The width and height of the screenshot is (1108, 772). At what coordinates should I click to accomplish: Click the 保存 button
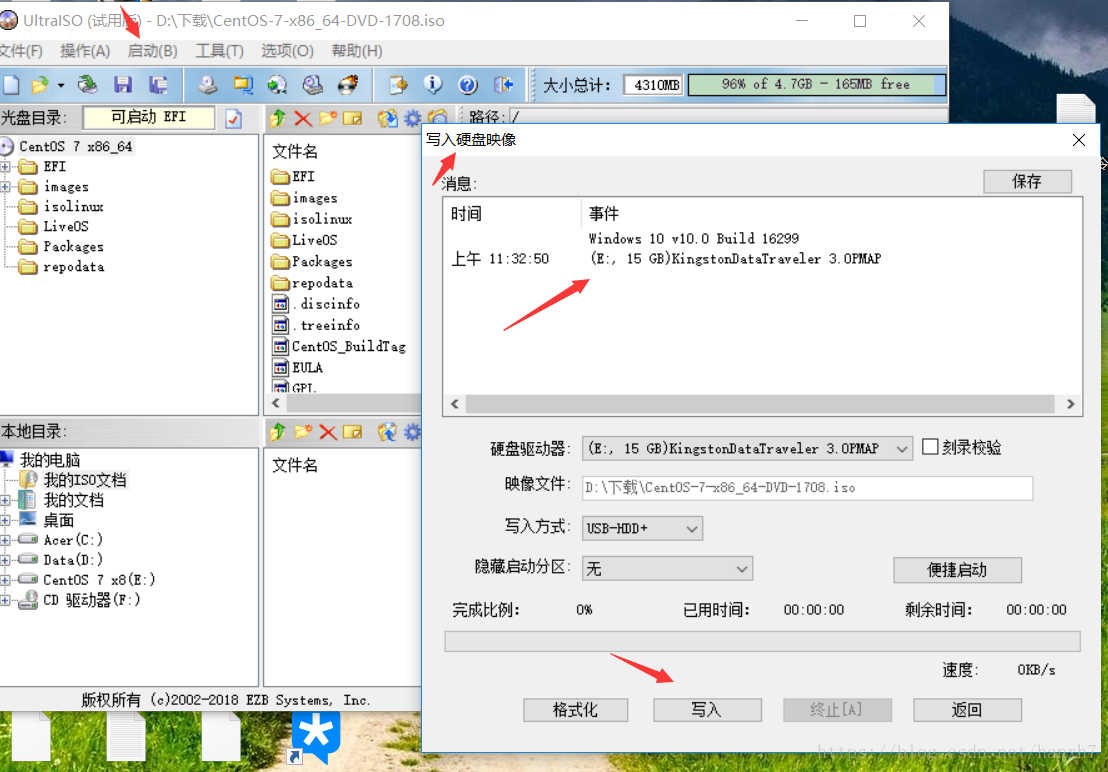pyautogui.click(x=1027, y=182)
